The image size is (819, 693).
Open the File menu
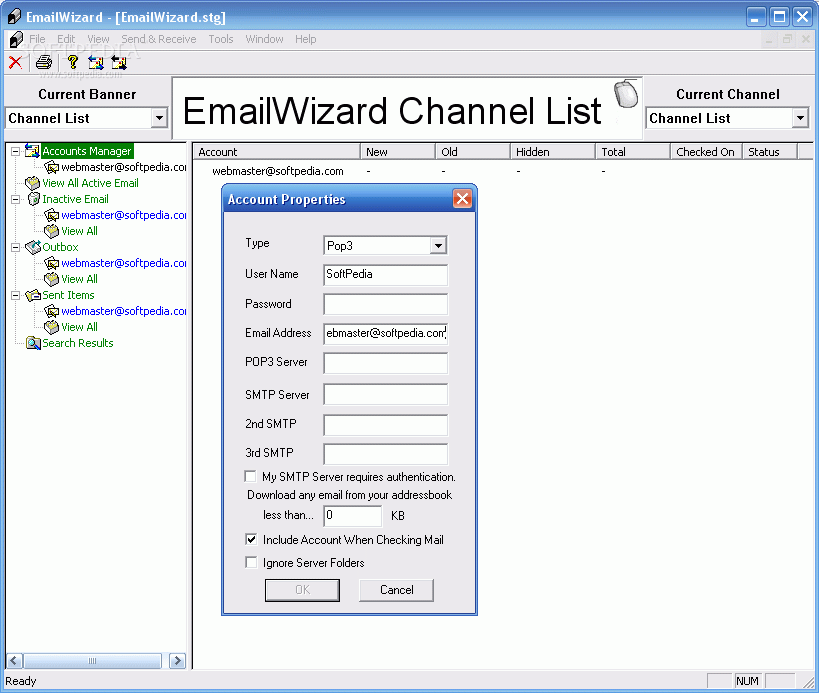click(x=37, y=39)
